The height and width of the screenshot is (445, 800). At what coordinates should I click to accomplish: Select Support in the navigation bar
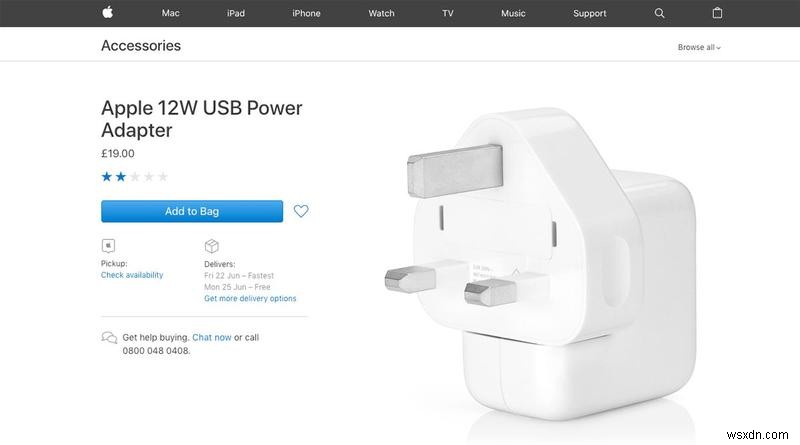pos(589,13)
